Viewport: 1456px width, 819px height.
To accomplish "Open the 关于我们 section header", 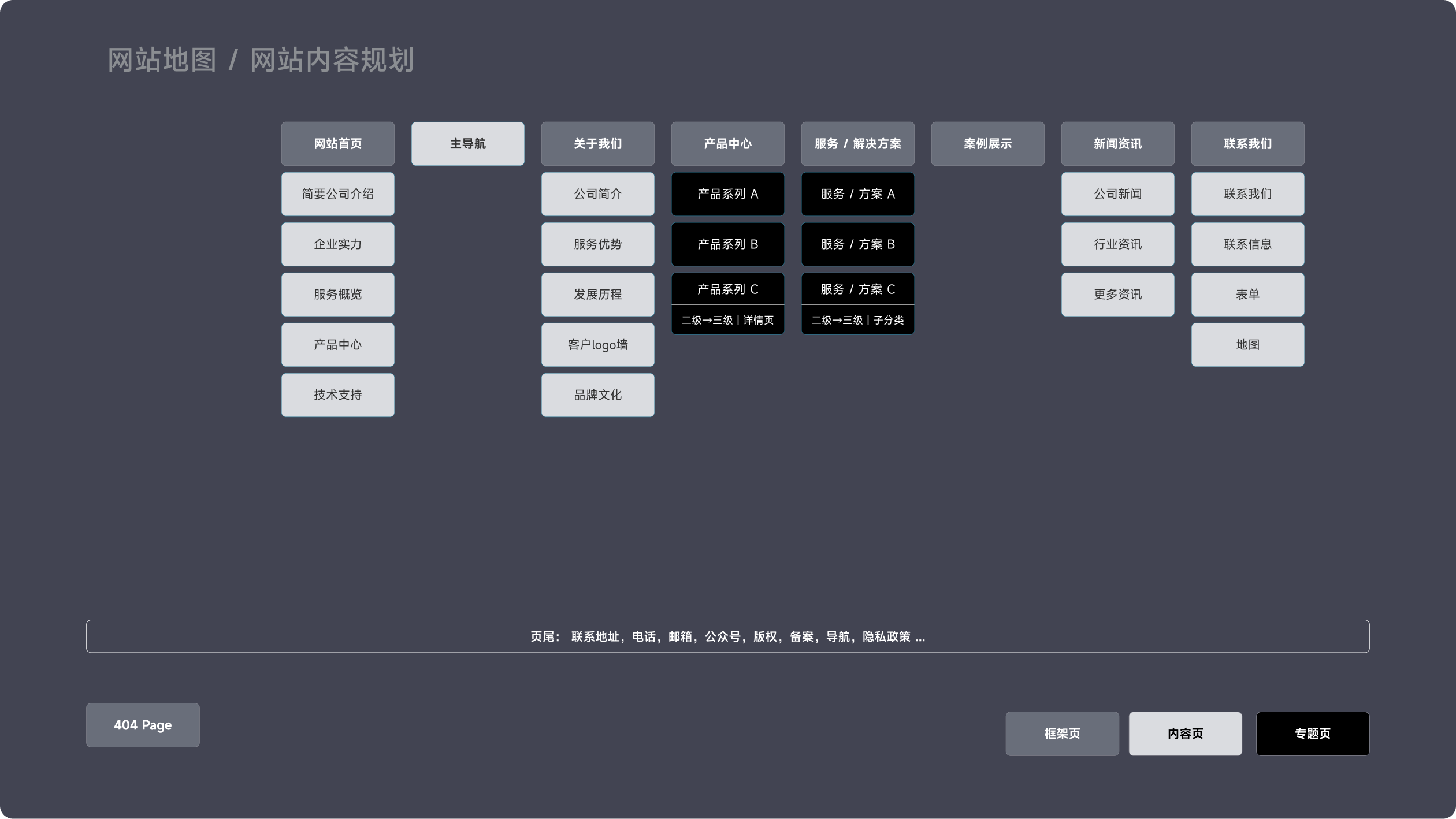I will [597, 143].
